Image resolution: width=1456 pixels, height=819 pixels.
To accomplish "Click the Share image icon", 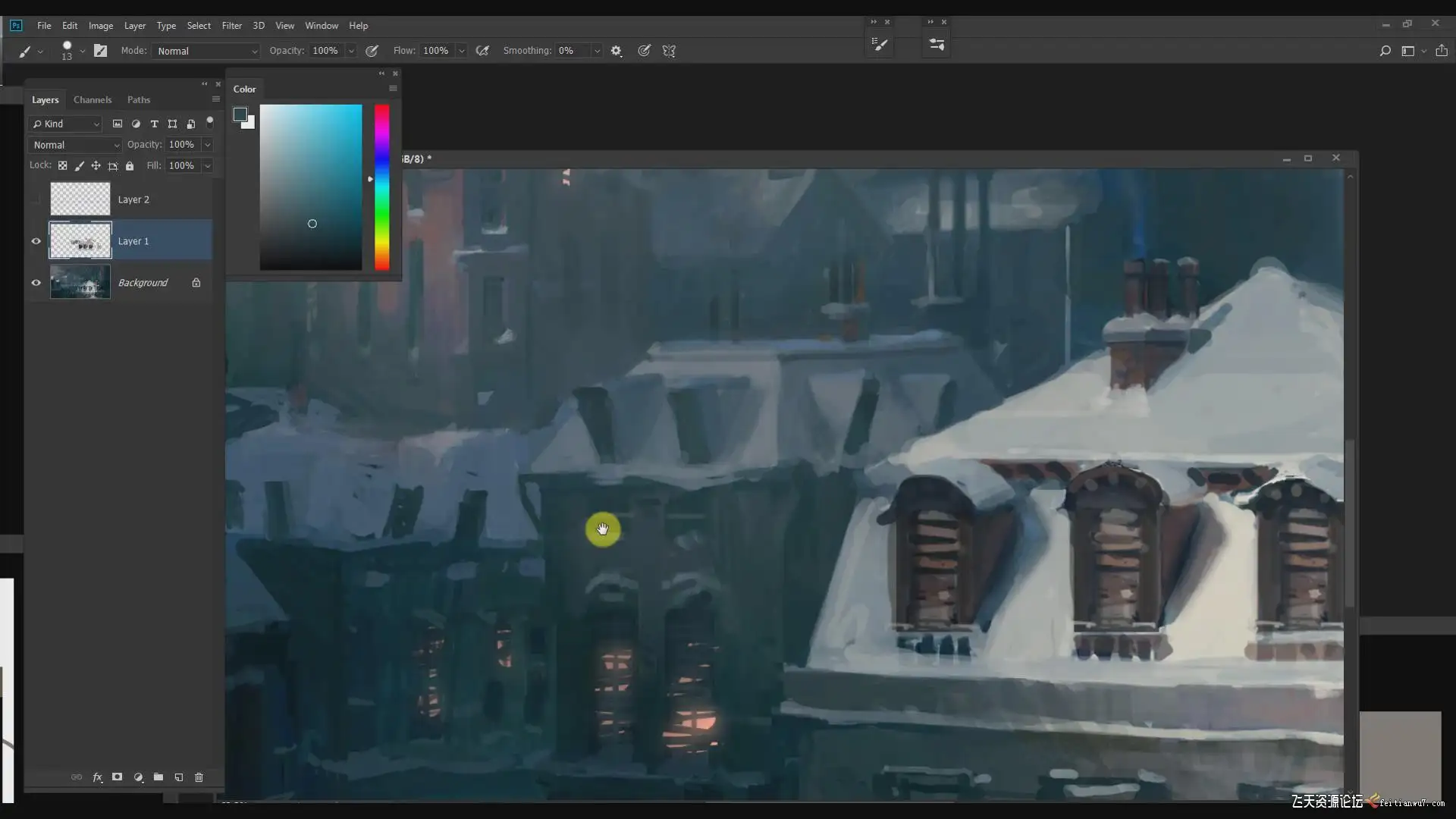I will click(1442, 51).
